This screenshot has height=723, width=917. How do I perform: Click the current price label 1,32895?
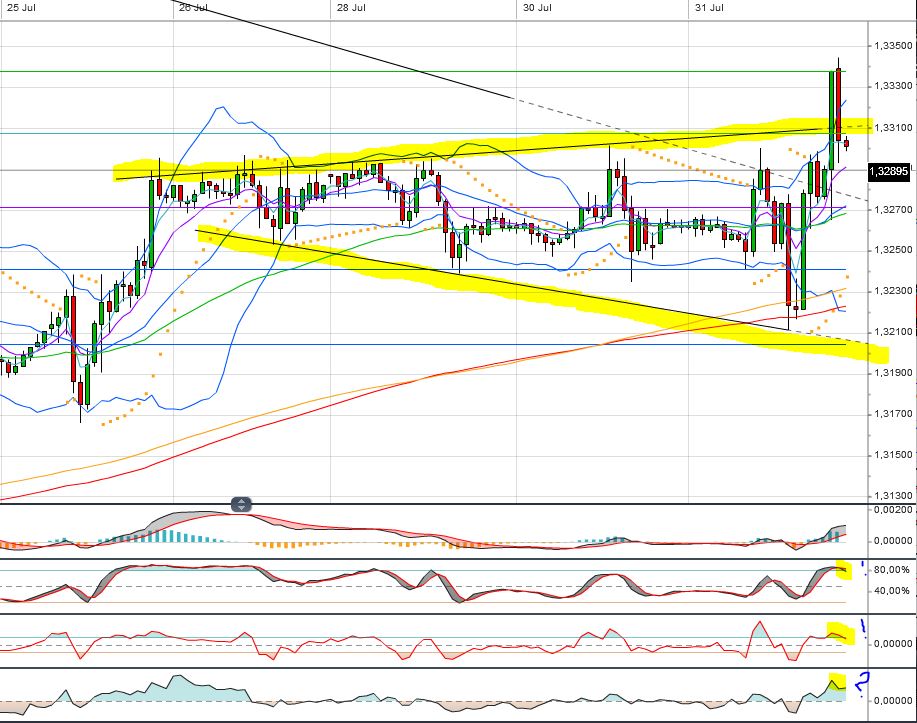(x=888, y=171)
